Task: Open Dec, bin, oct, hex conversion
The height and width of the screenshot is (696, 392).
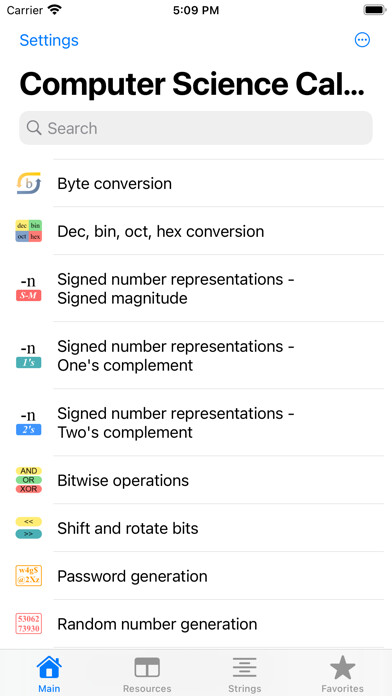Action: 196,231
